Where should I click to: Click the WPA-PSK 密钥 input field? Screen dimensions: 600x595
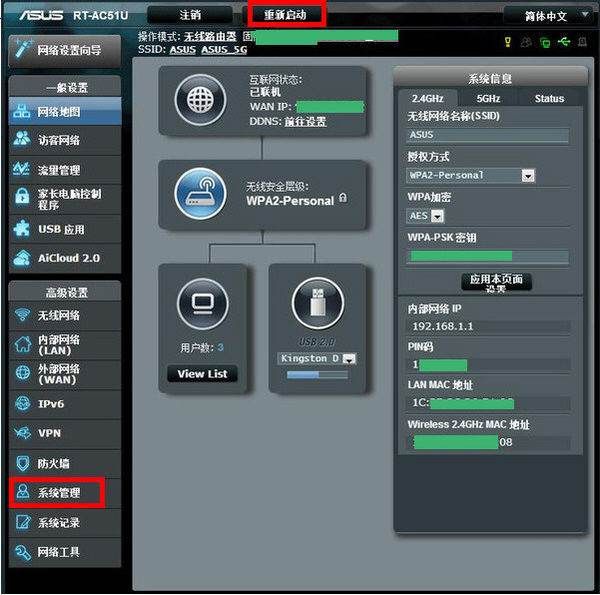[x=488, y=256]
